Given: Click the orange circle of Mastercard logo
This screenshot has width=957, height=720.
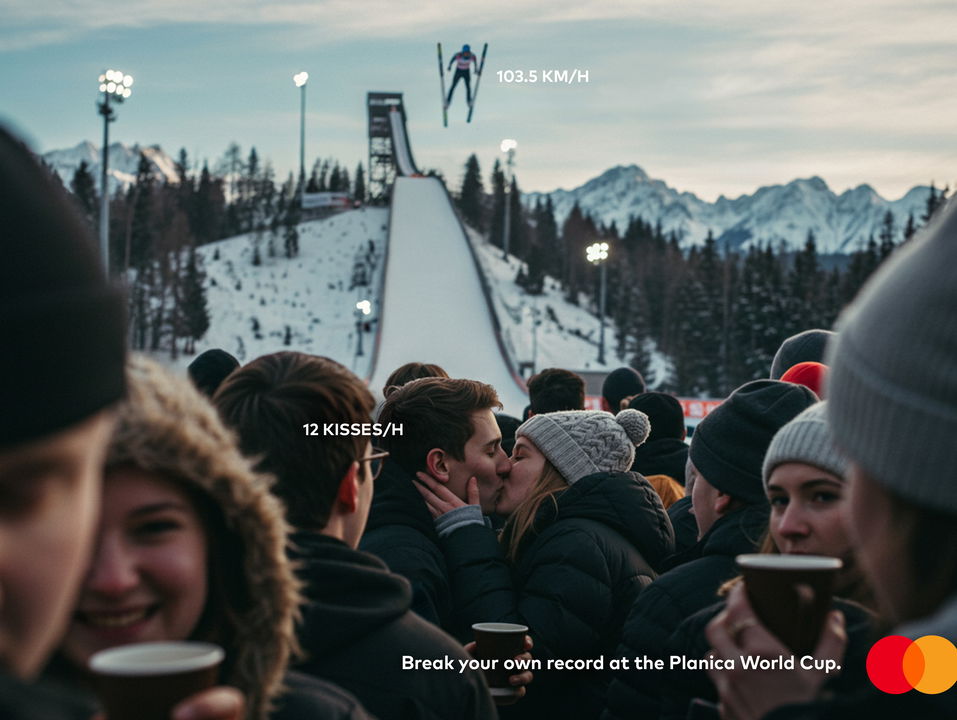Looking at the screenshot, I should pos(931,664).
